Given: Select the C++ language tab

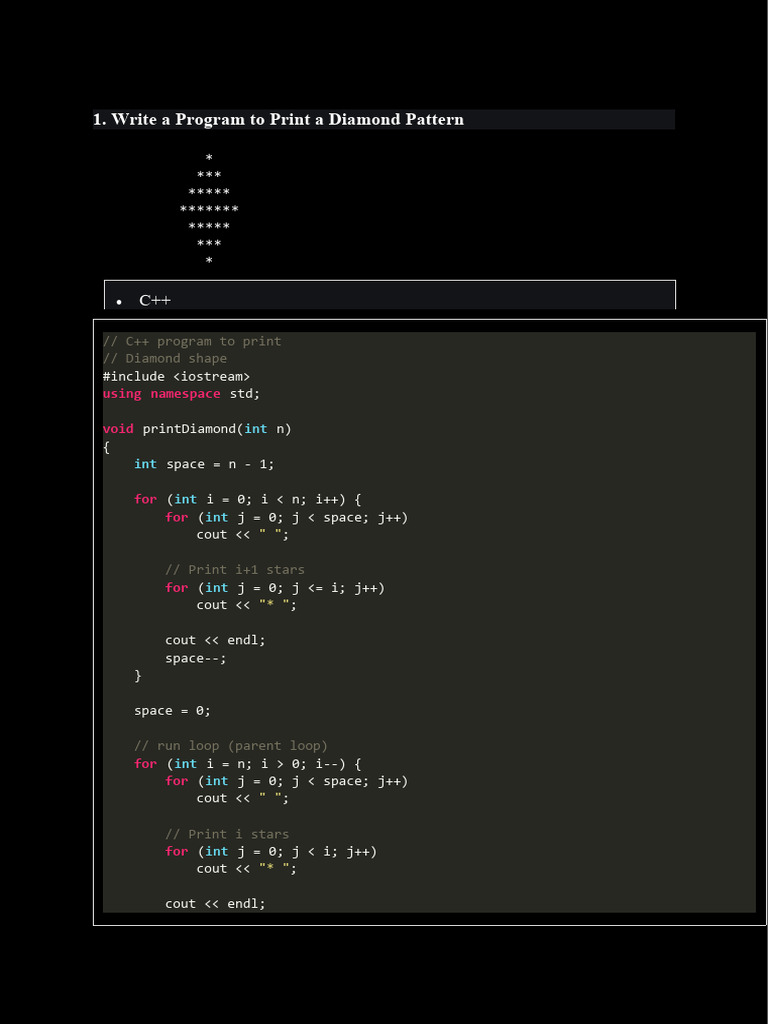Looking at the screenshot, I should click(x=155, y=300).
